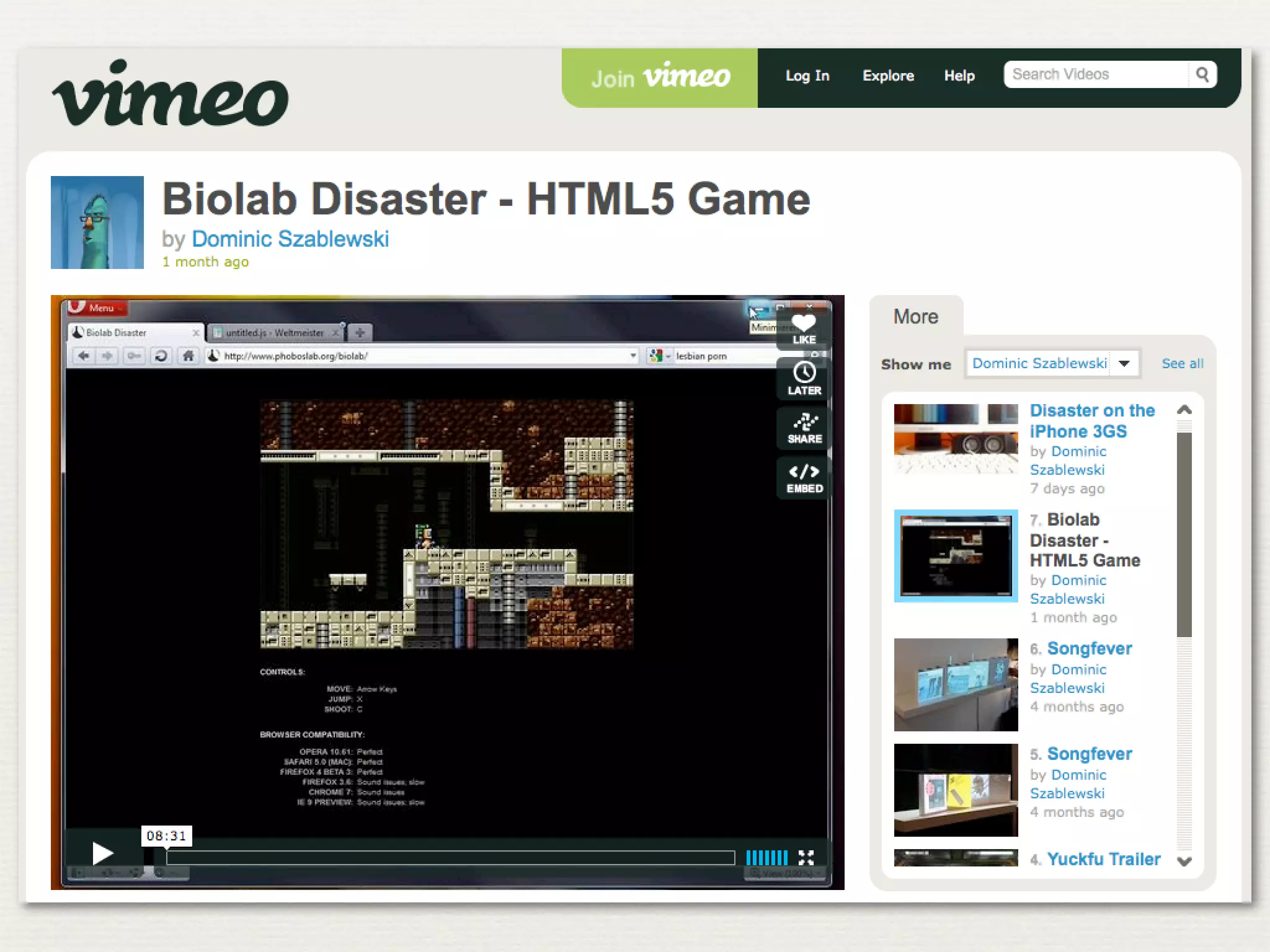Image resolution: width=1270 pixels, height=952 pixels.
Task: Focus the Search Videos field
Action: tap(1095, 75)
